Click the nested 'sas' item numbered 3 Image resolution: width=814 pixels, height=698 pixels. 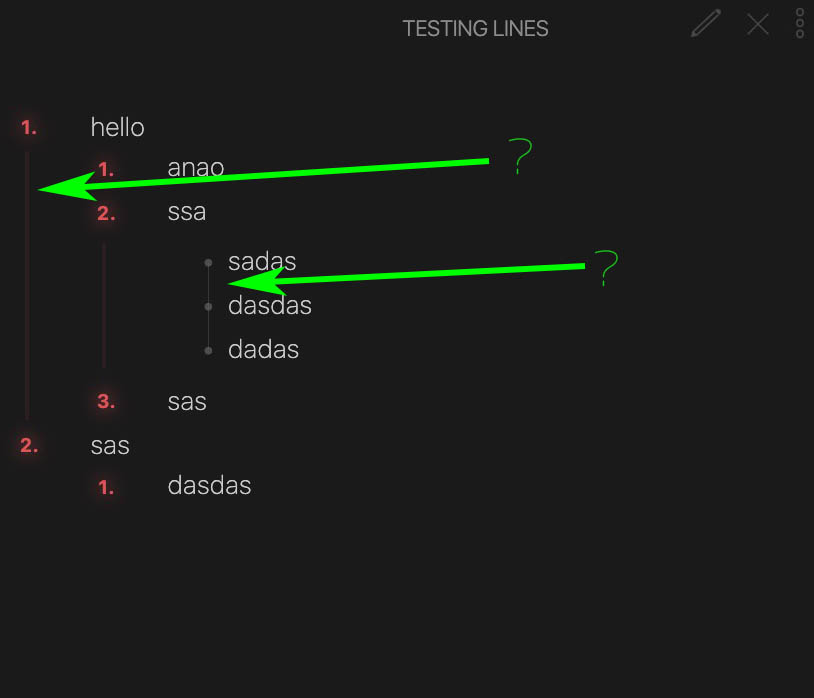click(x=187, y=402)
